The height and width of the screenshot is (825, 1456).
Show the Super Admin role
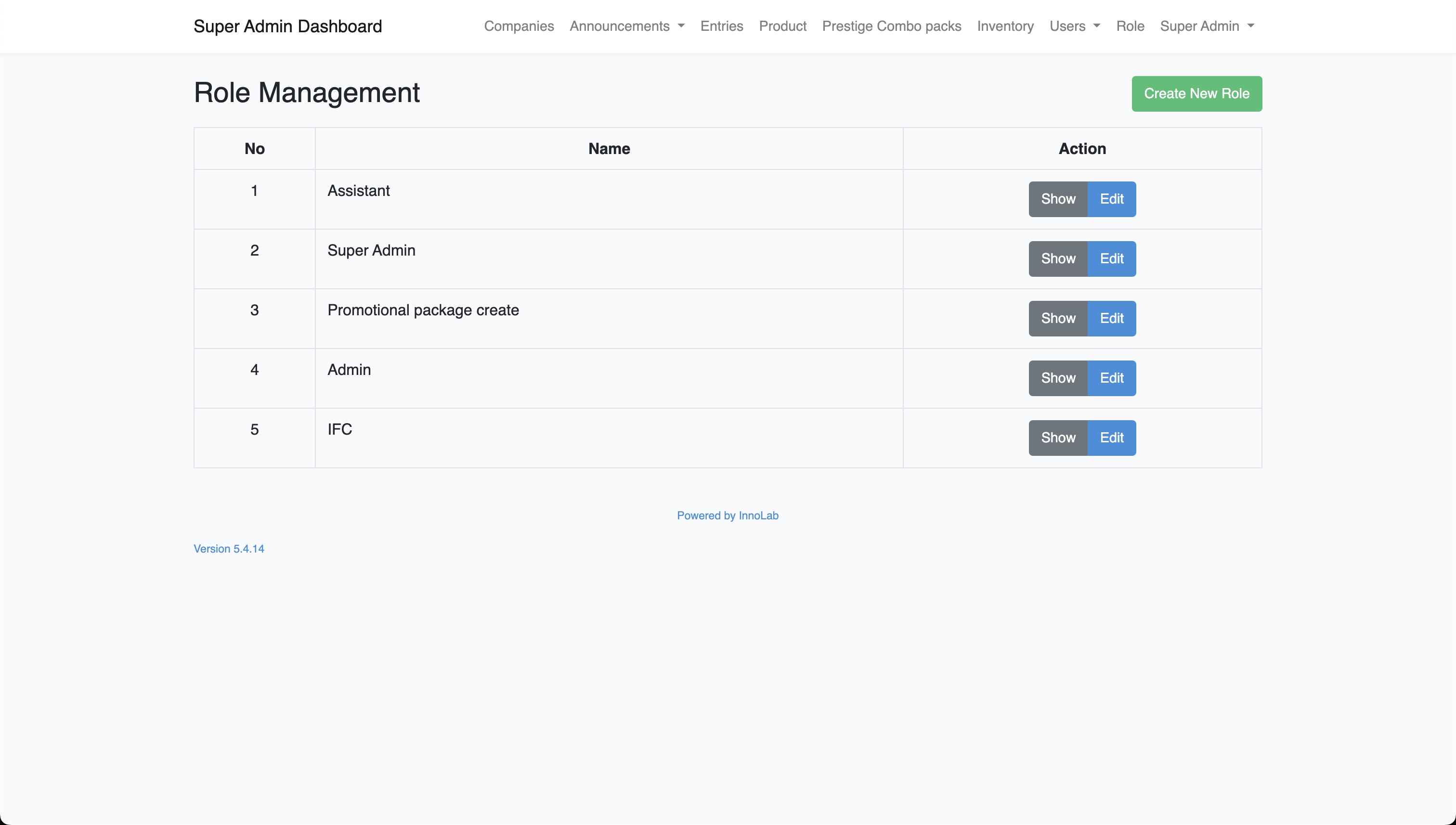point(1057,258)
